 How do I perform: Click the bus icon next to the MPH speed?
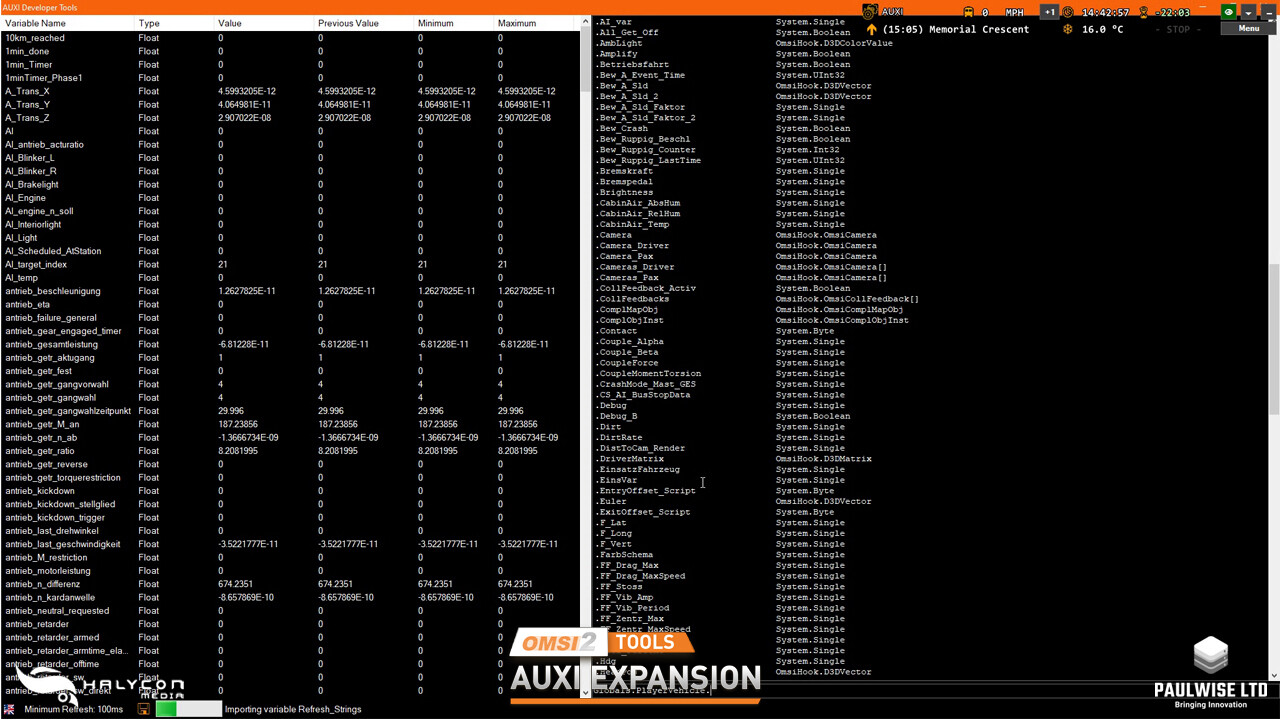click(967, 11)
